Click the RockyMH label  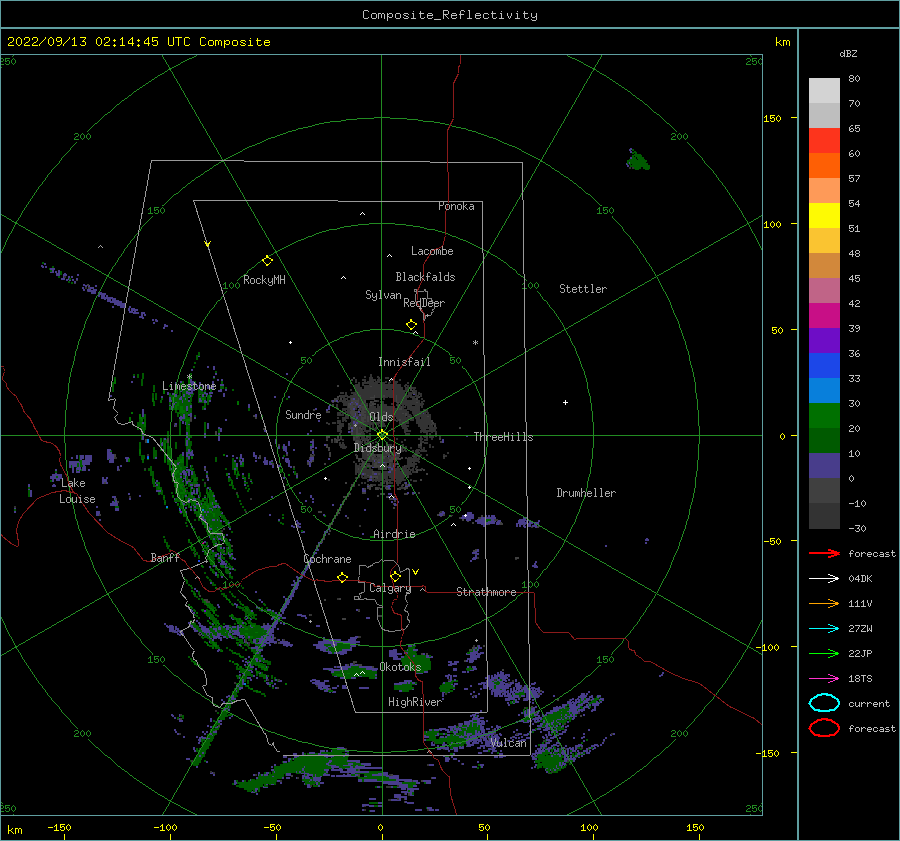(x=264, y=280)
